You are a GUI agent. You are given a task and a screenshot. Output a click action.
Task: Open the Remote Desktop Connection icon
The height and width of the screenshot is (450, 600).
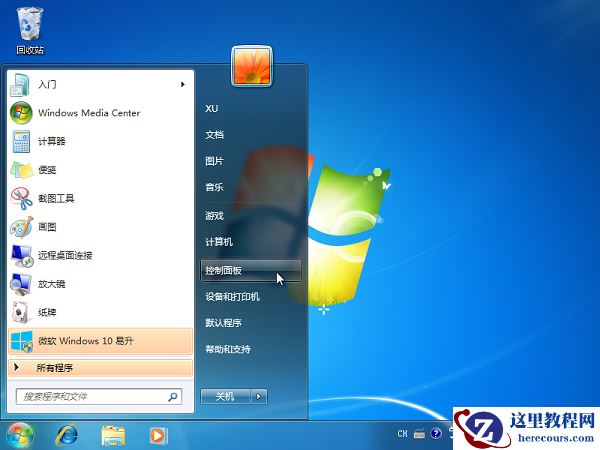(21, 255)
